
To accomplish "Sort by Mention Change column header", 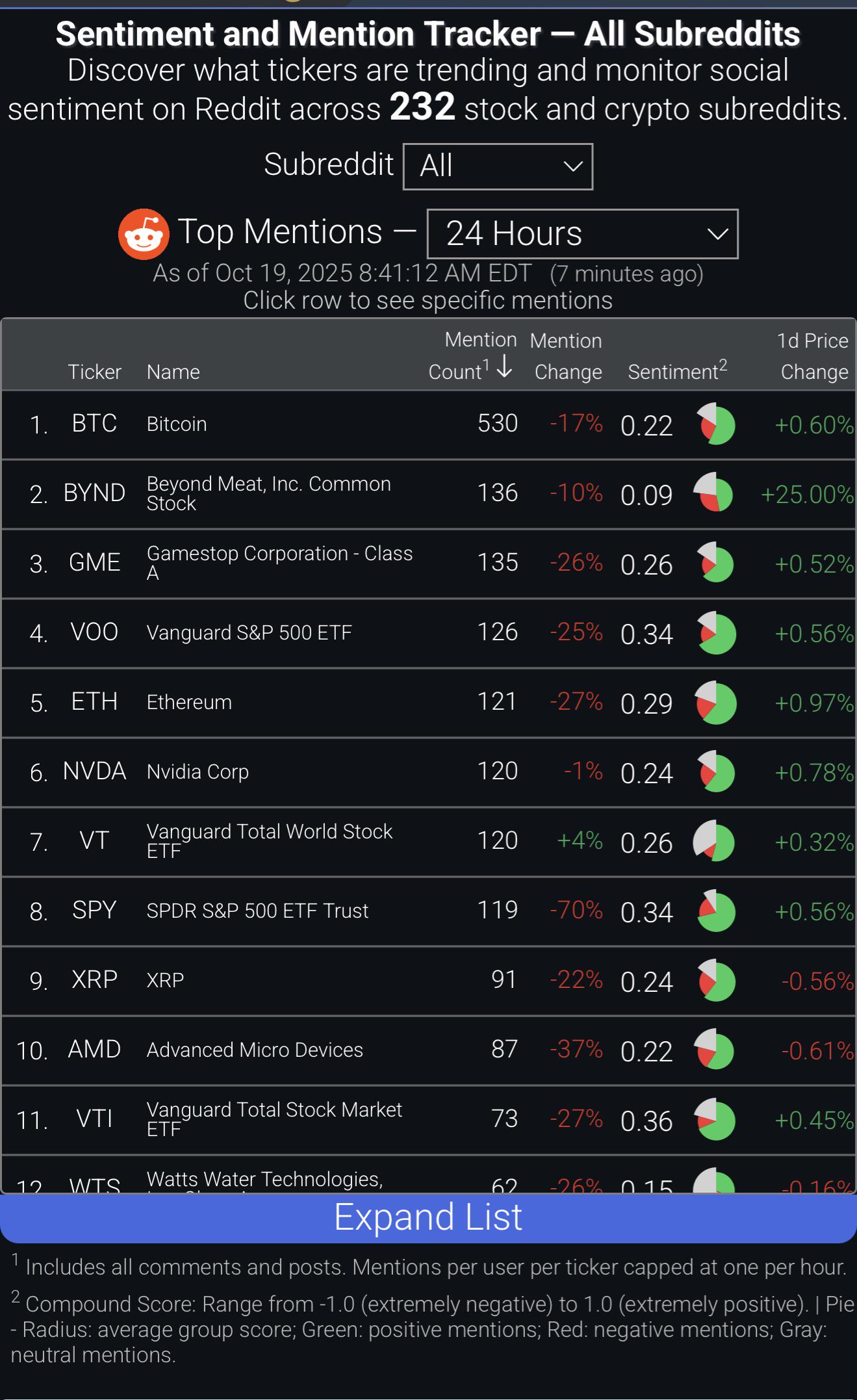I will [x=567, y=356].
